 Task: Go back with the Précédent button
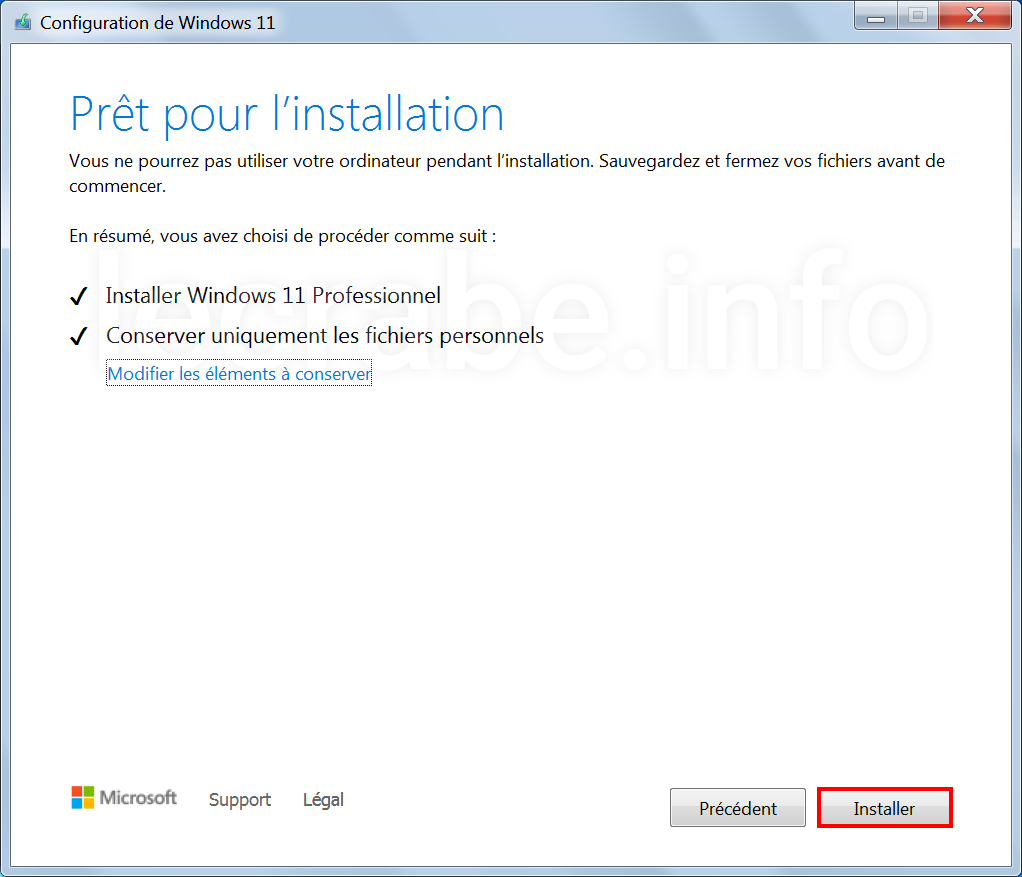pyautogui.click(x=738, y=808)
